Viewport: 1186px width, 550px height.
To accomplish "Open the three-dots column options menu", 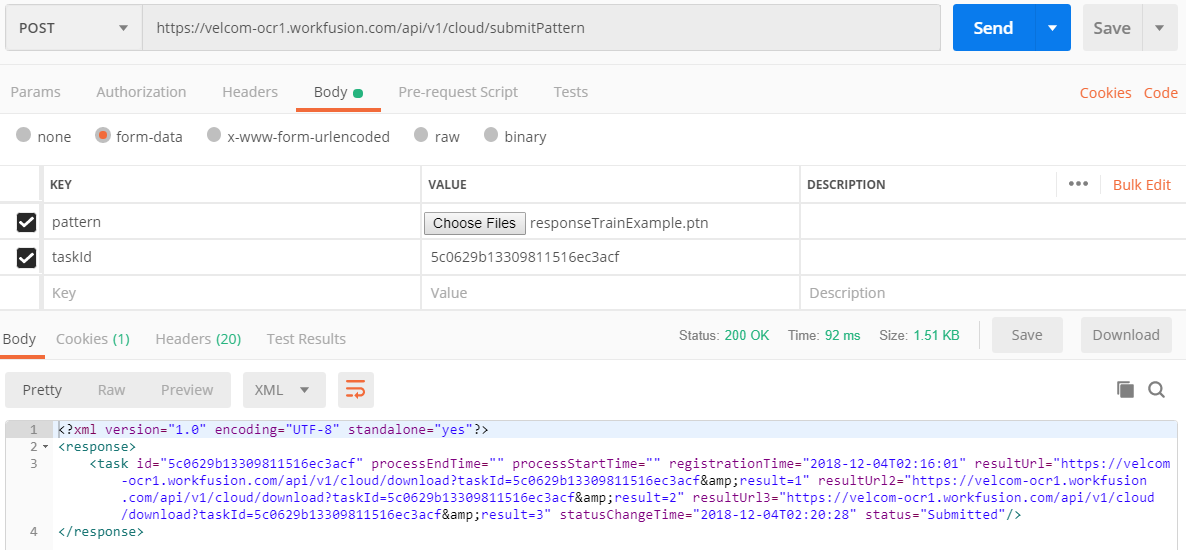I will pos(1078,185).
